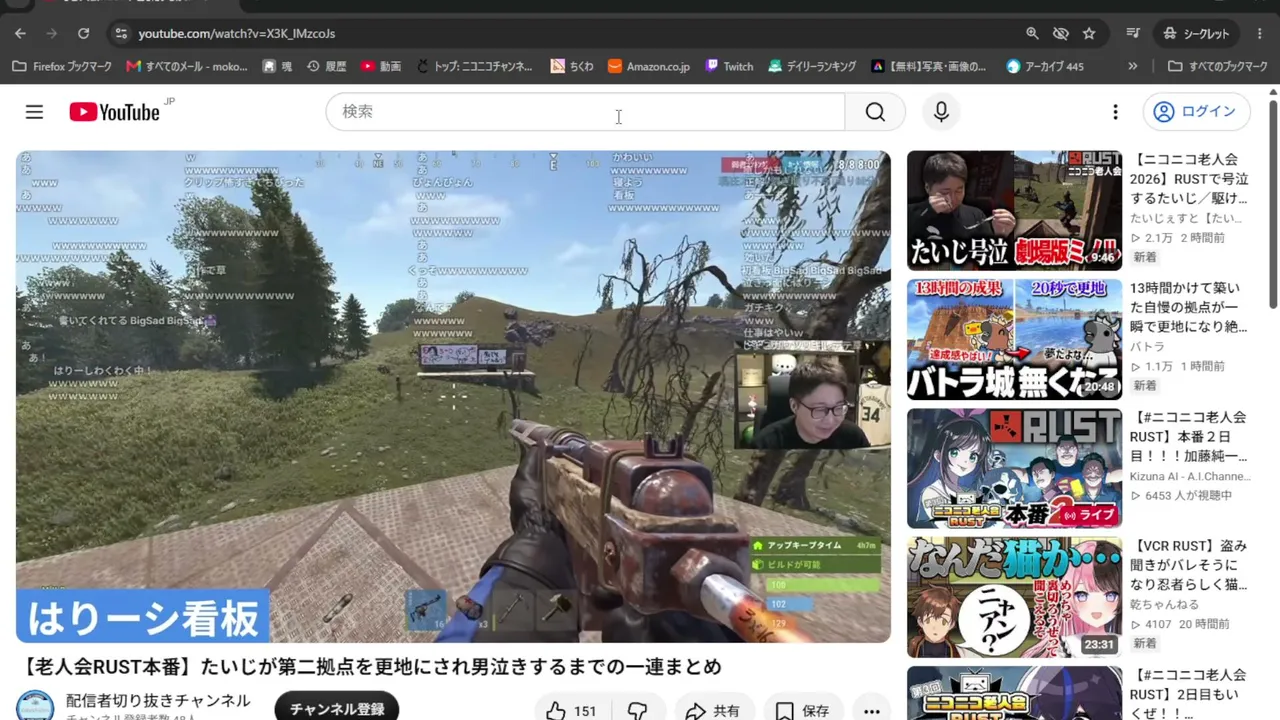Open video titled 13時間かけて築いた自慢の拠点
Image resolution: width=1280 pixels, height=720 pixels.
click(x=1190, y=308)
